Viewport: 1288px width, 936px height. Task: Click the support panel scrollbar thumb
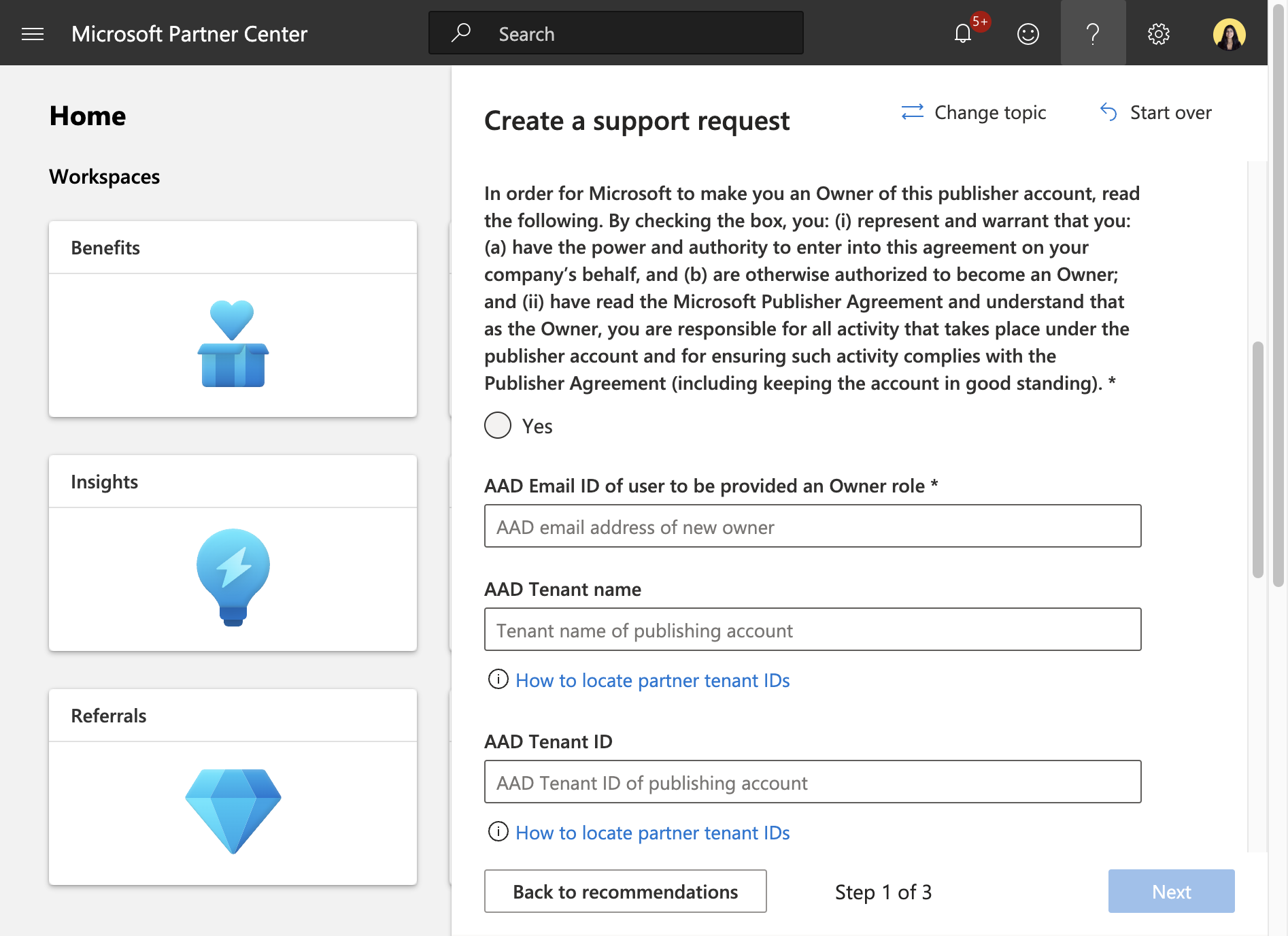click(1258, 460)
